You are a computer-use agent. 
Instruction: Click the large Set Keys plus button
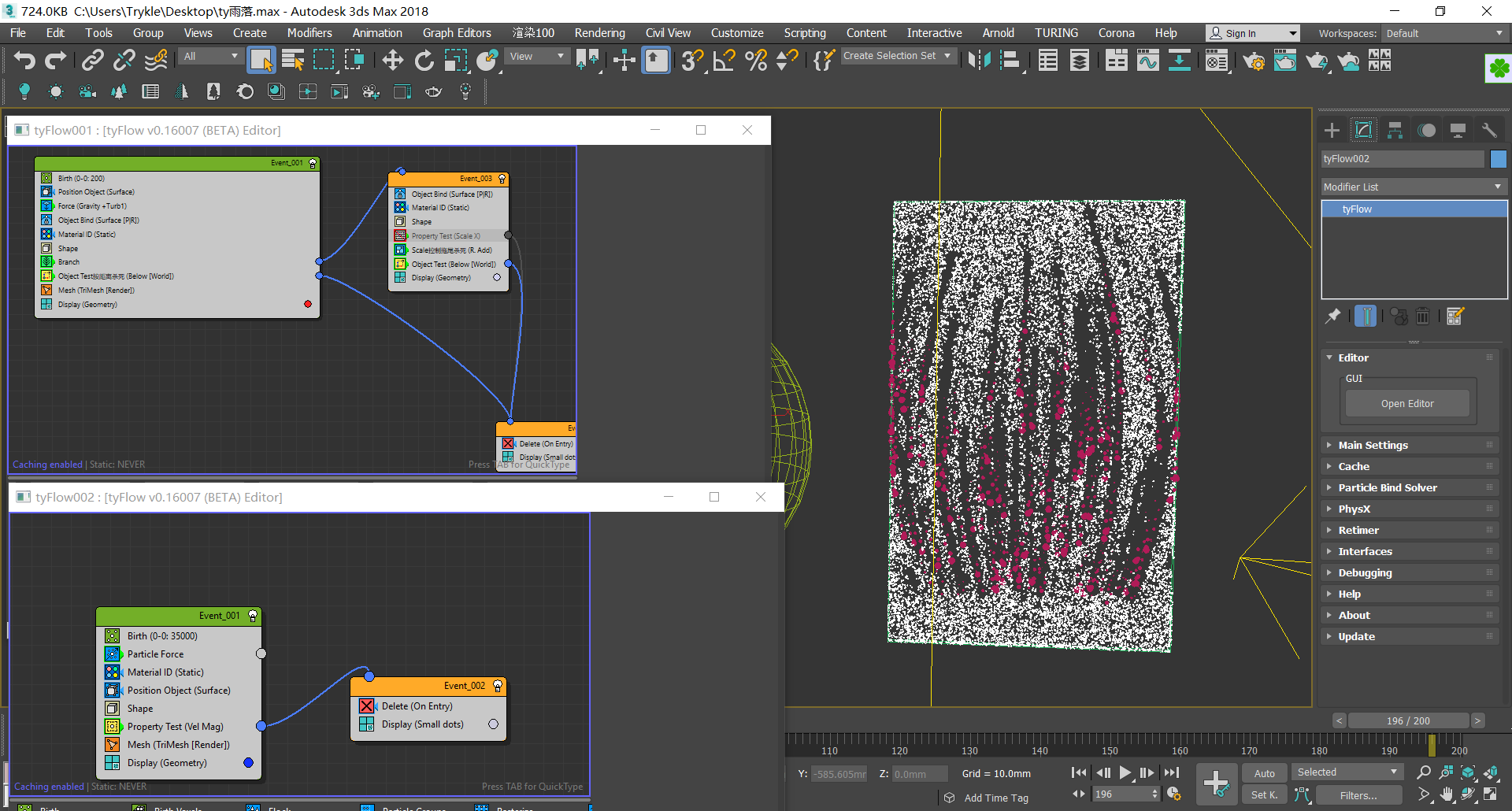point(1216,784)
